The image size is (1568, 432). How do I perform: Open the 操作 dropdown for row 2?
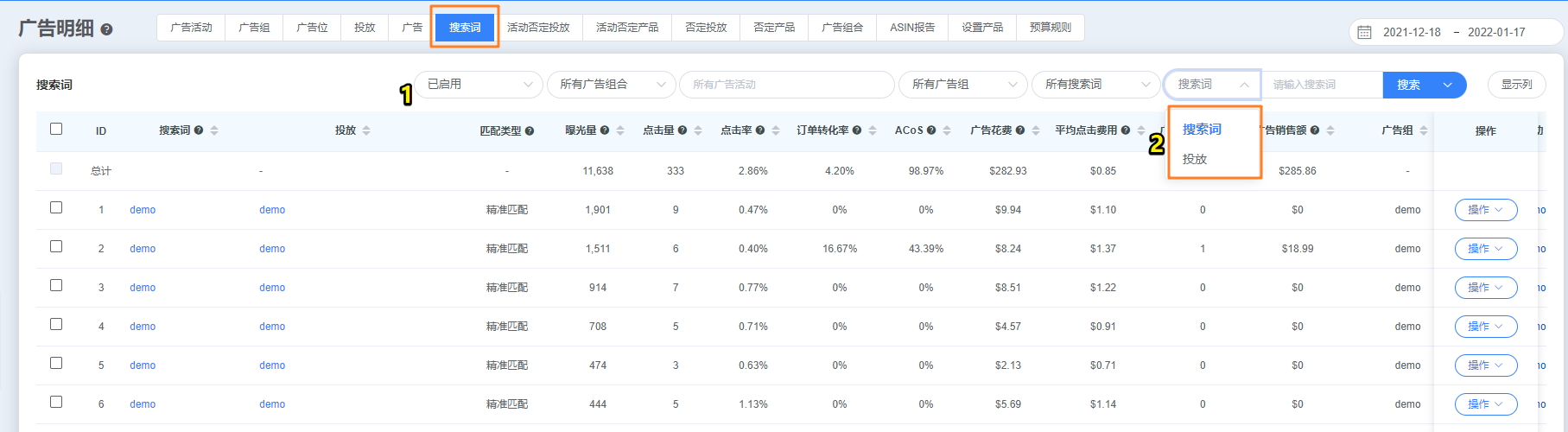(1485, 249)
